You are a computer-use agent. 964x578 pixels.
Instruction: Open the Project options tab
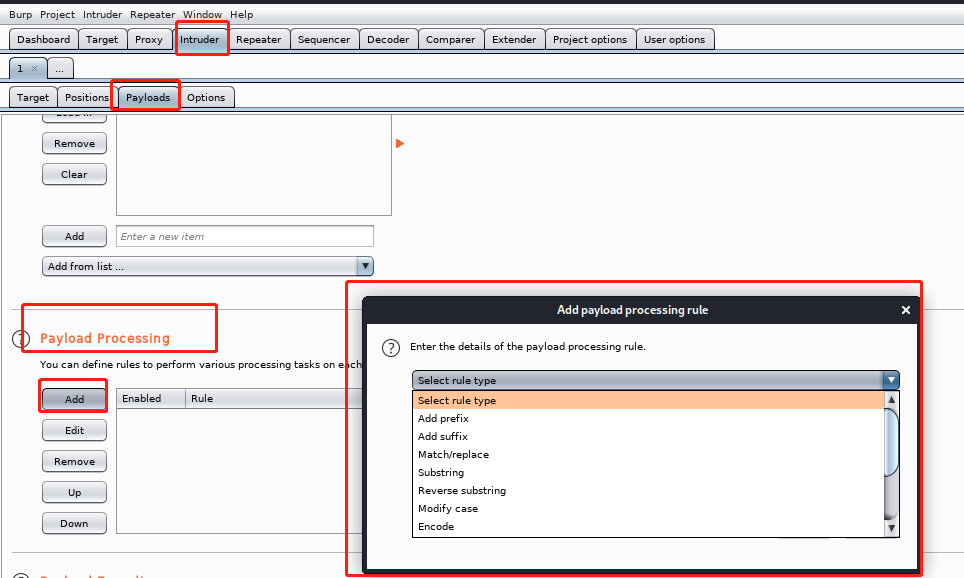[590, 39]
